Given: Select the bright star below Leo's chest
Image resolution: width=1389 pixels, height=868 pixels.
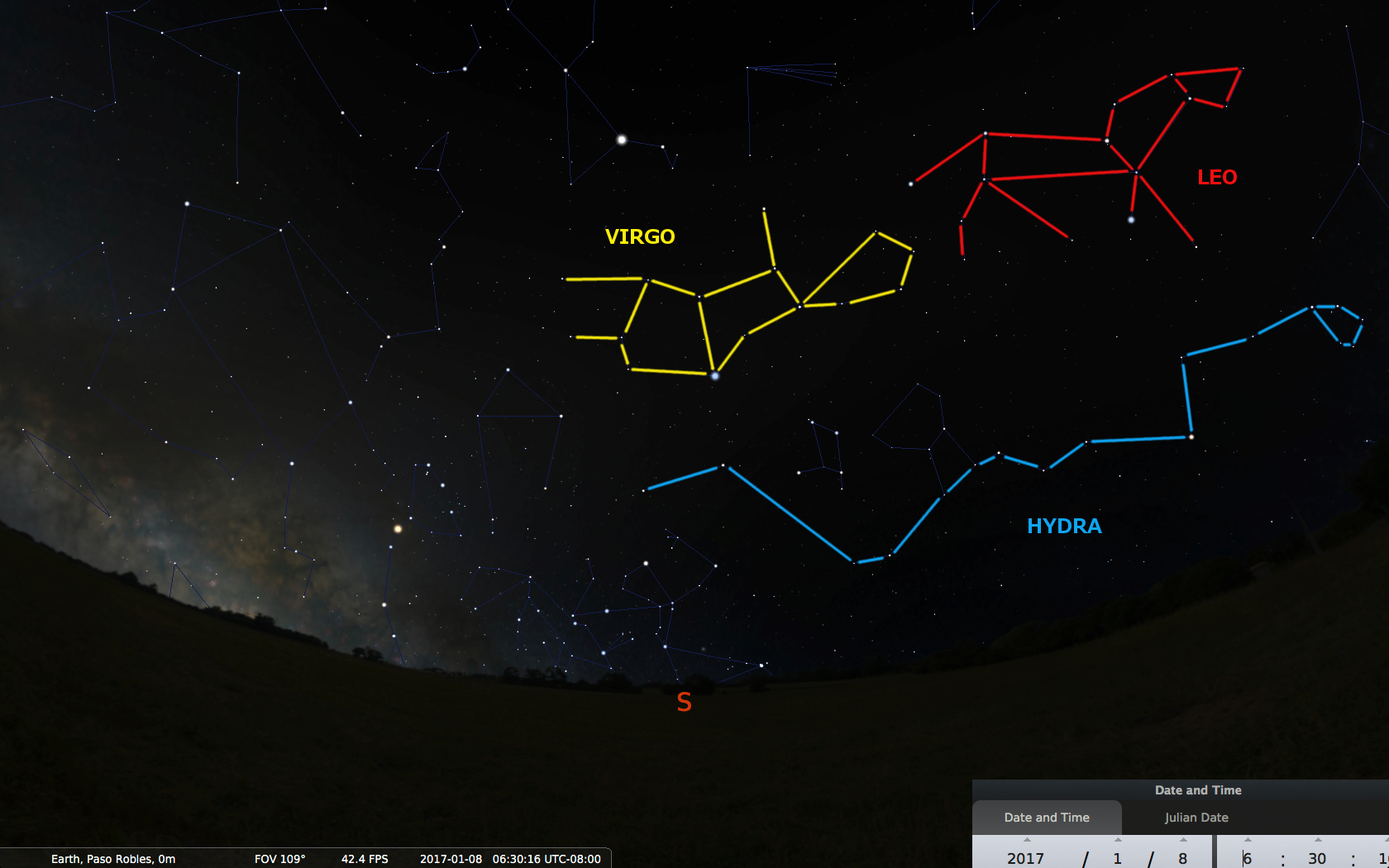Looking at the screenshot, I should tap(1131, 220).
